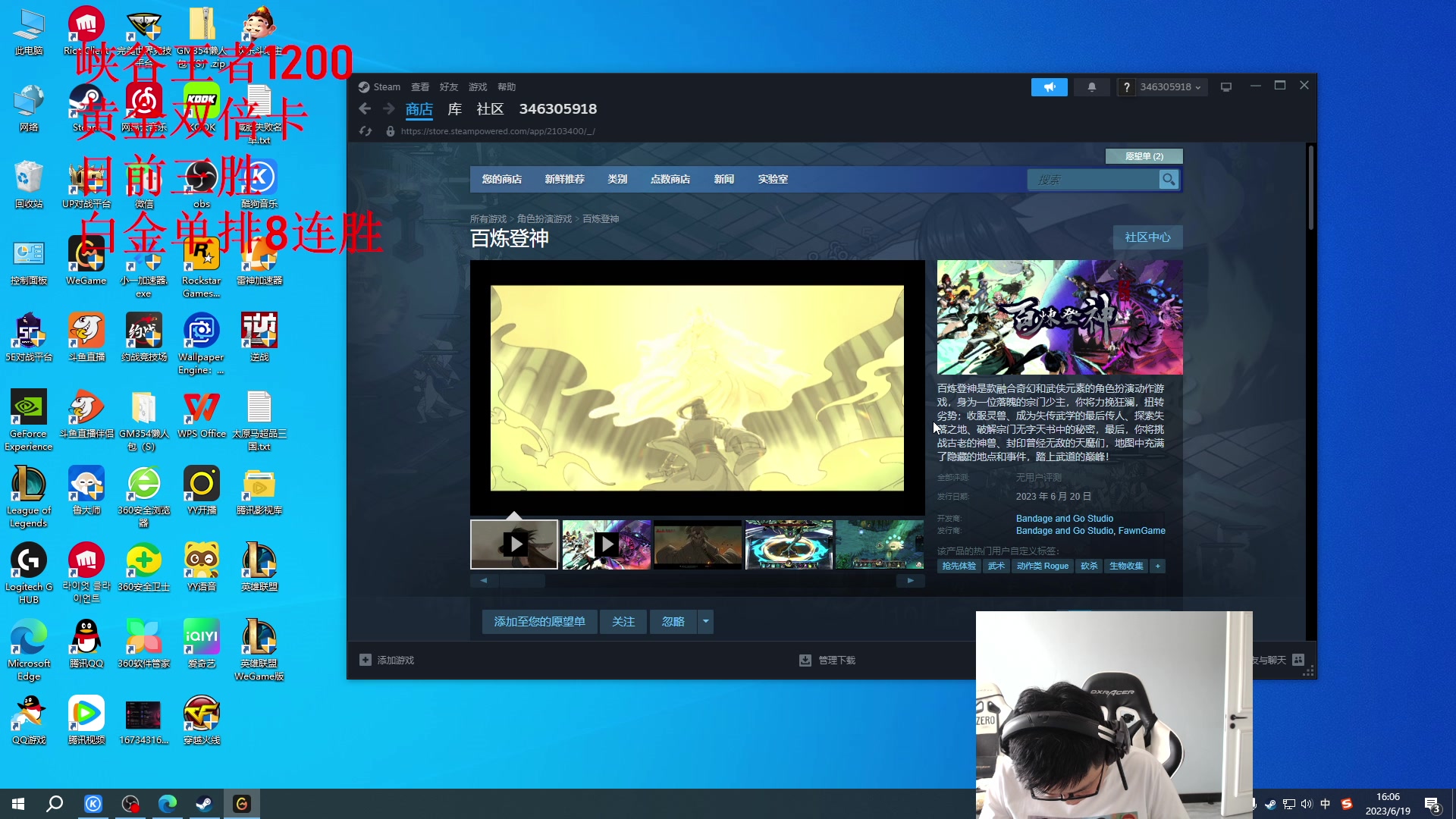
Task: Click the Steam forward navigation arrow
Action: (x=389, y=109)
